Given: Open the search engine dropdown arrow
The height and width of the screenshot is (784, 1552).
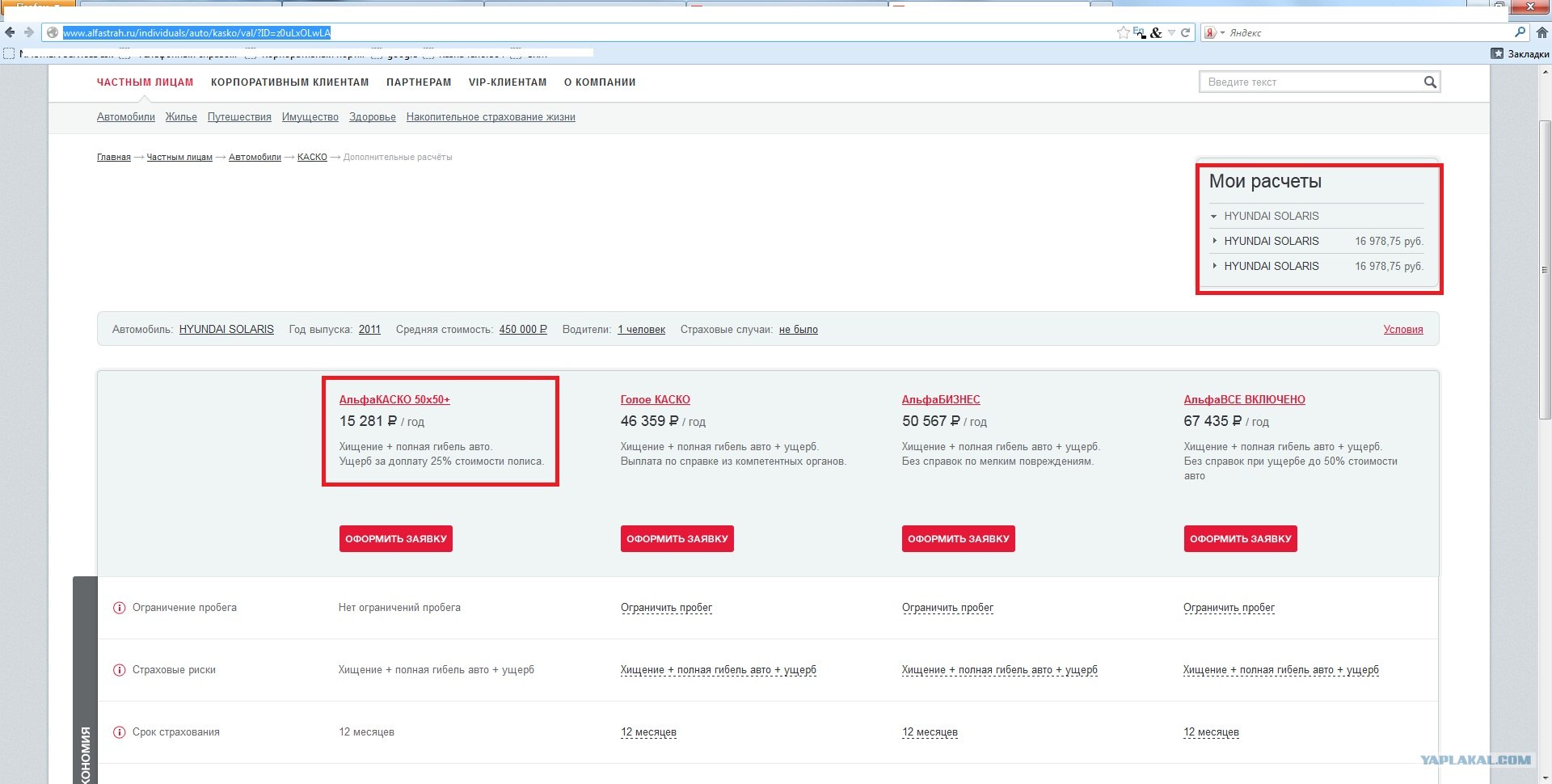Looking at the screenshot, I should click(1222, 32).
